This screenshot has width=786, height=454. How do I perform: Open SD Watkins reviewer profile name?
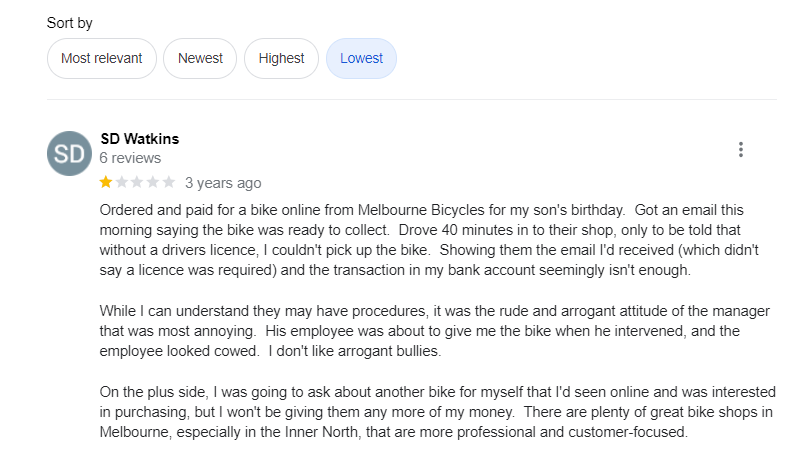140,139
